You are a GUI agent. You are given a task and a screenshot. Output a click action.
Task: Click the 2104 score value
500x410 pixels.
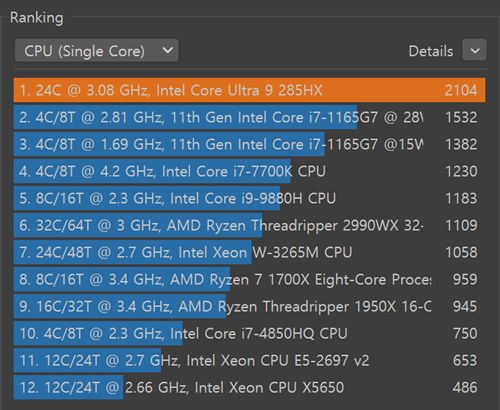(x=461, y=90)
